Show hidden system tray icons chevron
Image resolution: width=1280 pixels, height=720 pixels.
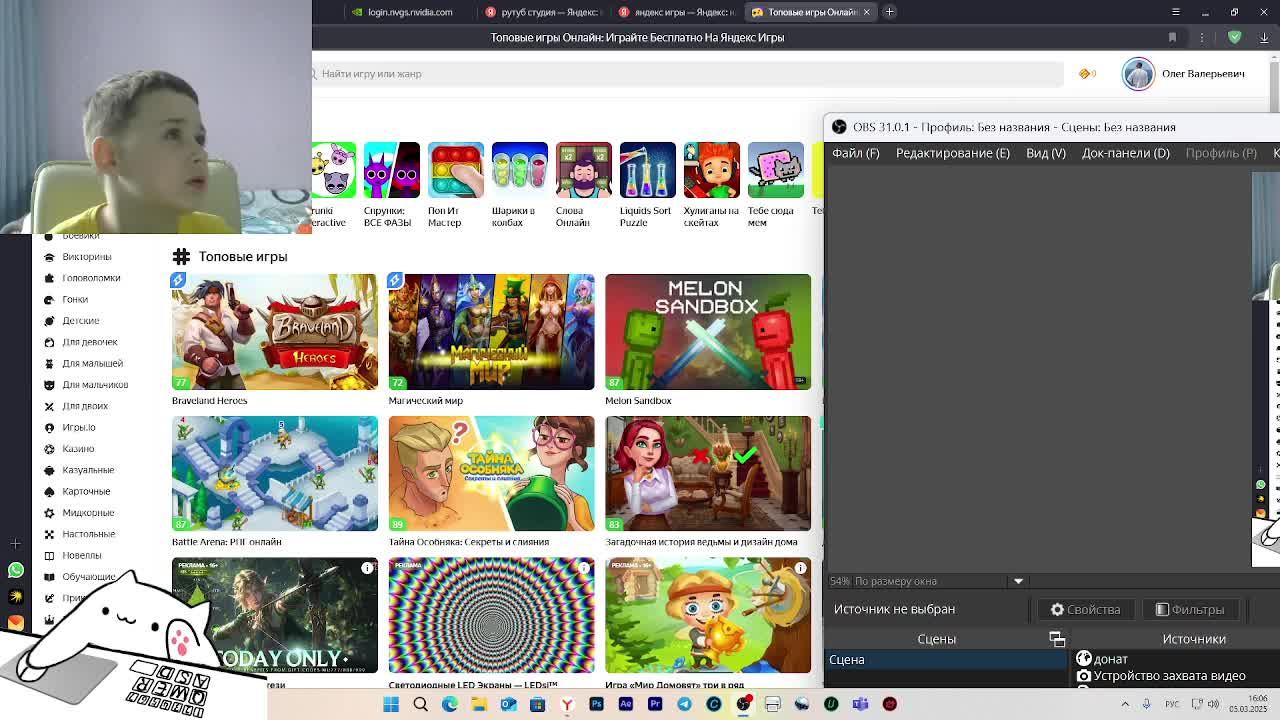[x=1125, y=704]
